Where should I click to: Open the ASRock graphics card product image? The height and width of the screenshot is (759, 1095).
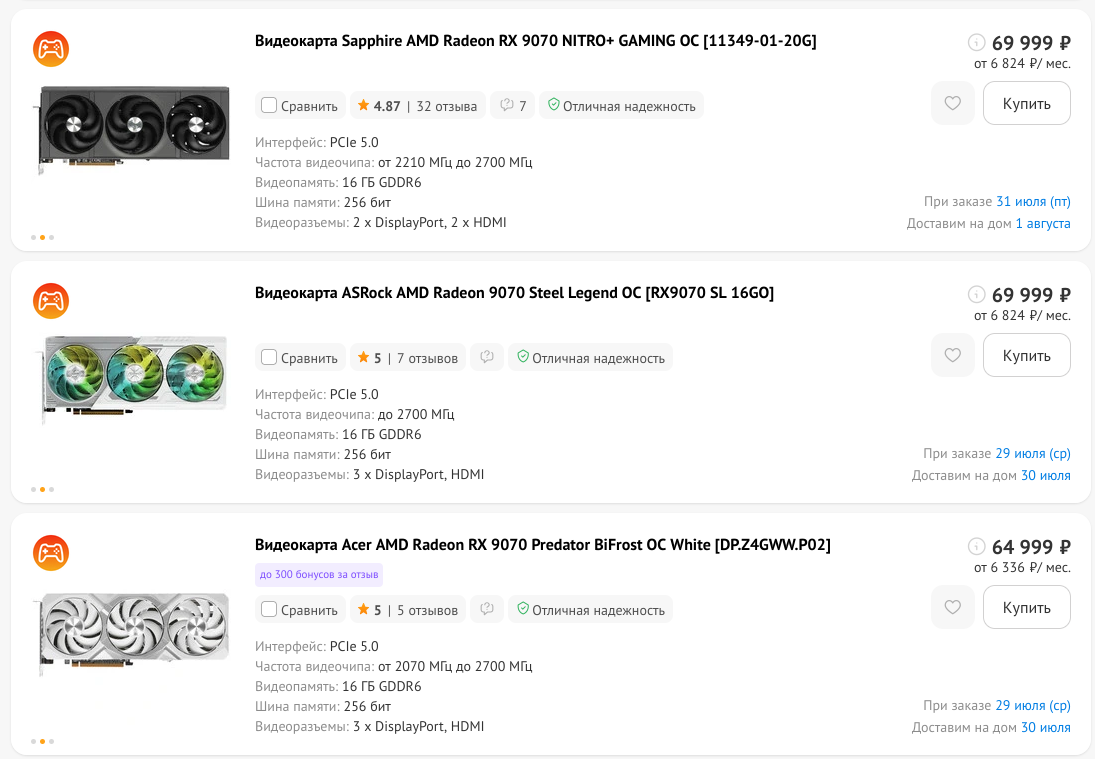pyautogui.click(x=134, y=377)
